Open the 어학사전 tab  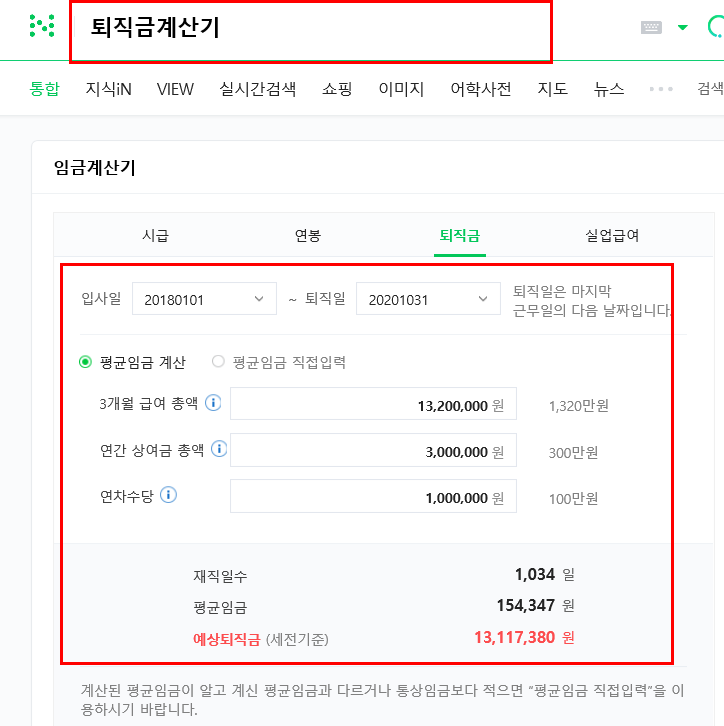[x=481, y=88]
